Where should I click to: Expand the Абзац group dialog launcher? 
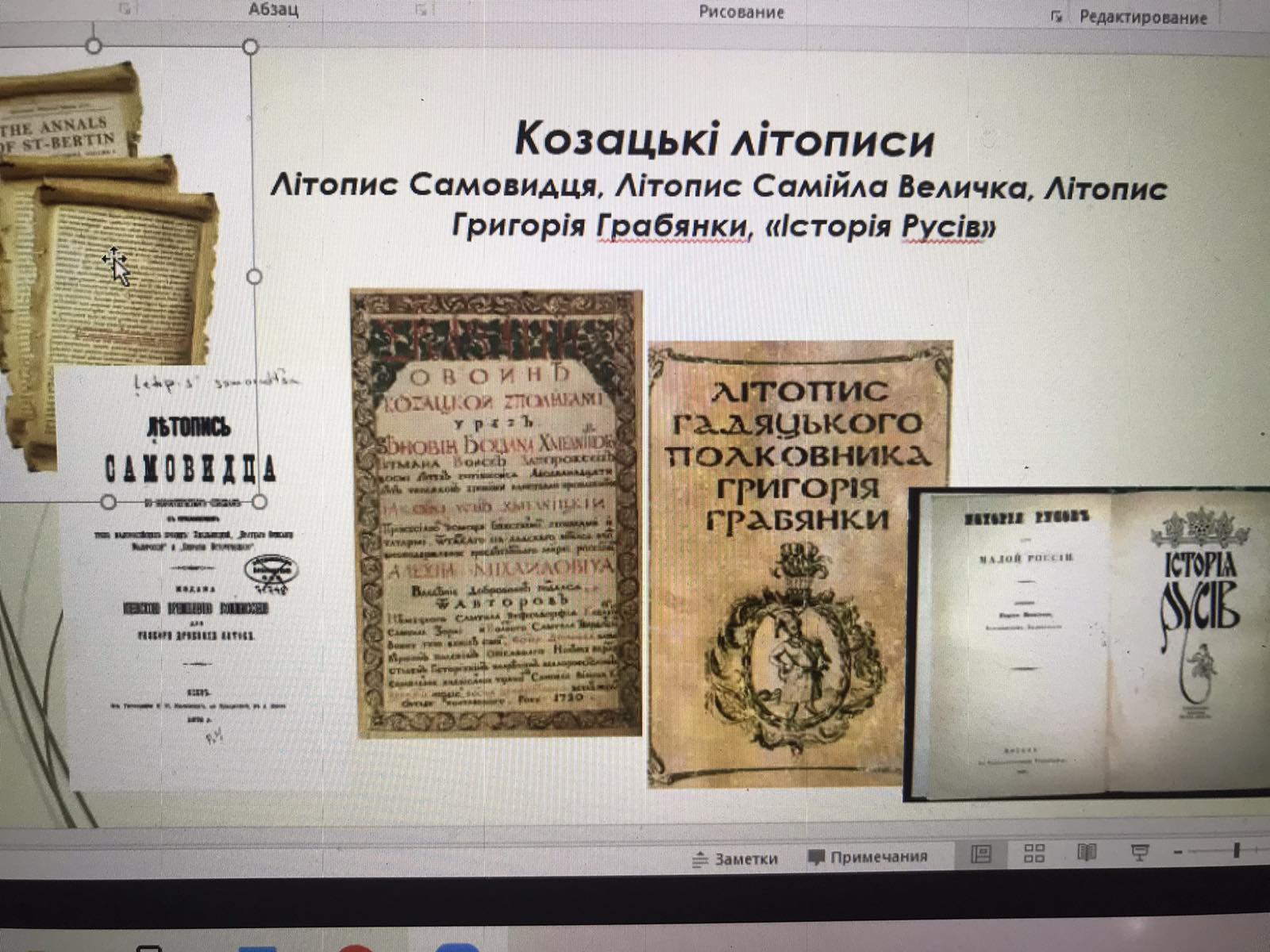(421, 10)
